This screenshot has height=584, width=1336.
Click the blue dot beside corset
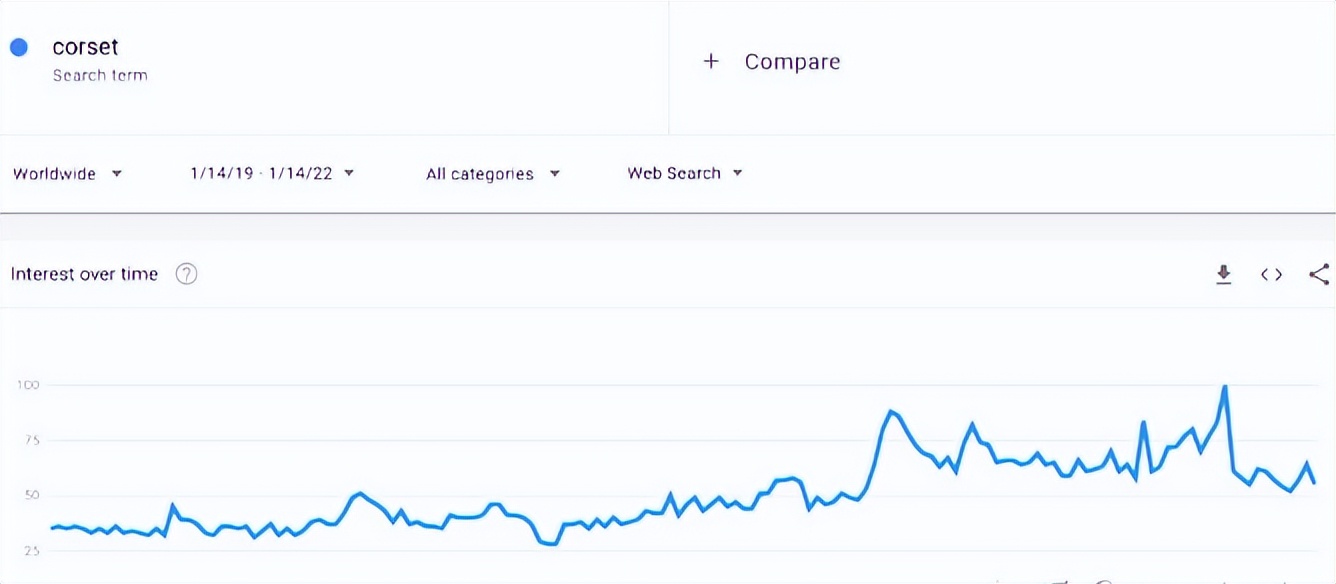click(x=18, y=47)
